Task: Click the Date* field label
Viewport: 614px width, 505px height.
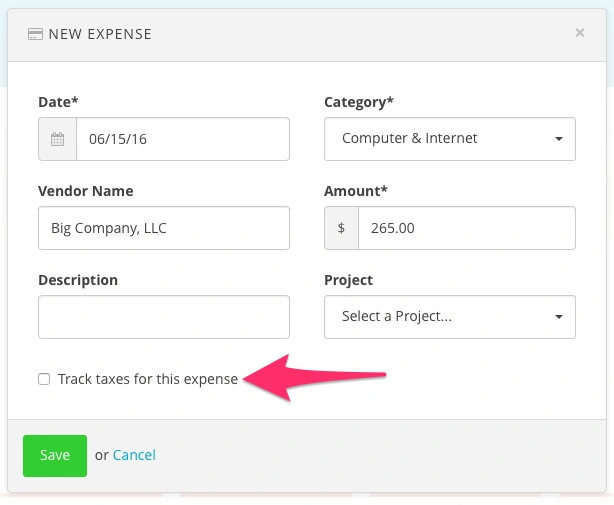Action: (x=58, y=102)
